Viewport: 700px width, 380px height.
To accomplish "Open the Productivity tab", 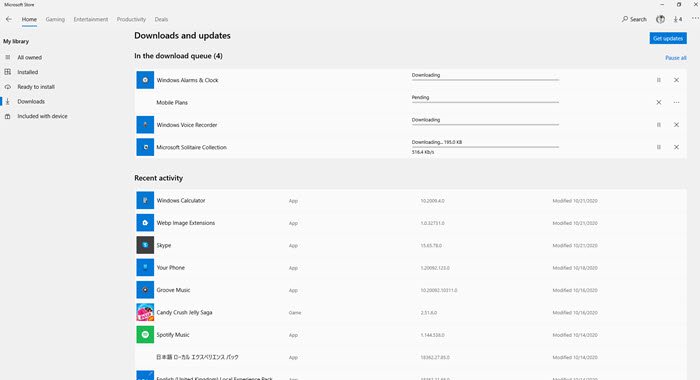I will click(x=131, y=19).
